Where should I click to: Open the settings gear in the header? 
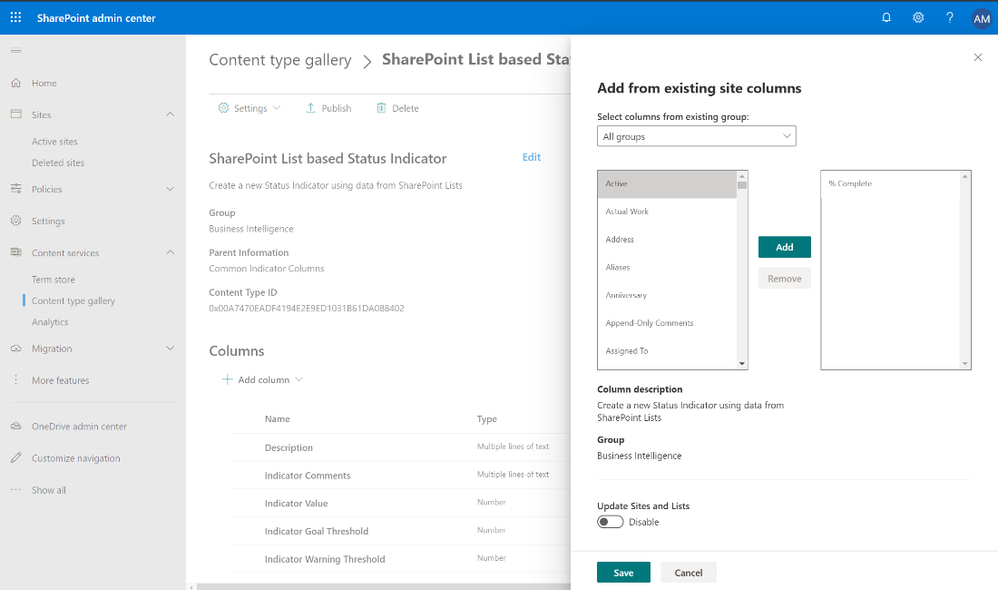[x=918, y=18]
